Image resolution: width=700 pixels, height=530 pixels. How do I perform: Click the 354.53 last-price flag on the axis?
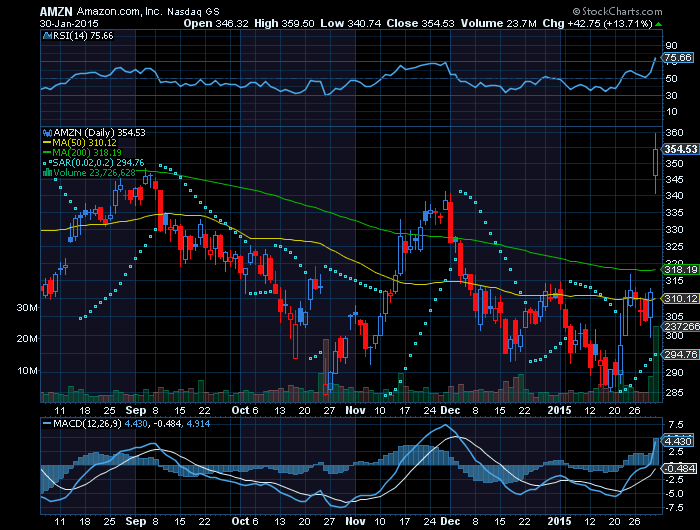(680, 149)
